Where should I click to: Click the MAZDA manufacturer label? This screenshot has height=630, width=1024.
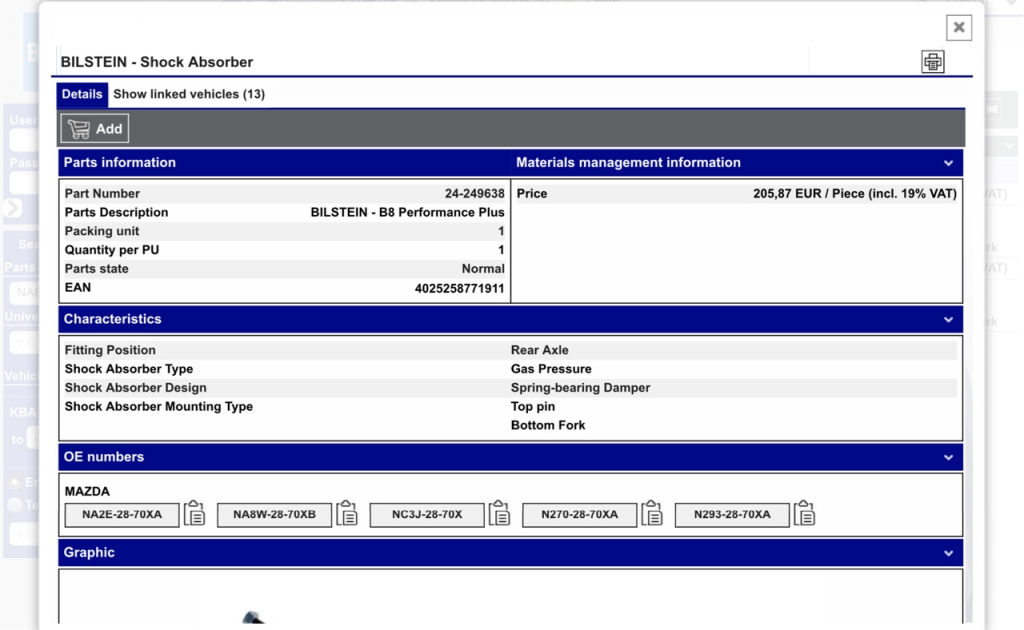pyautogui.click(x=87, y=492)
